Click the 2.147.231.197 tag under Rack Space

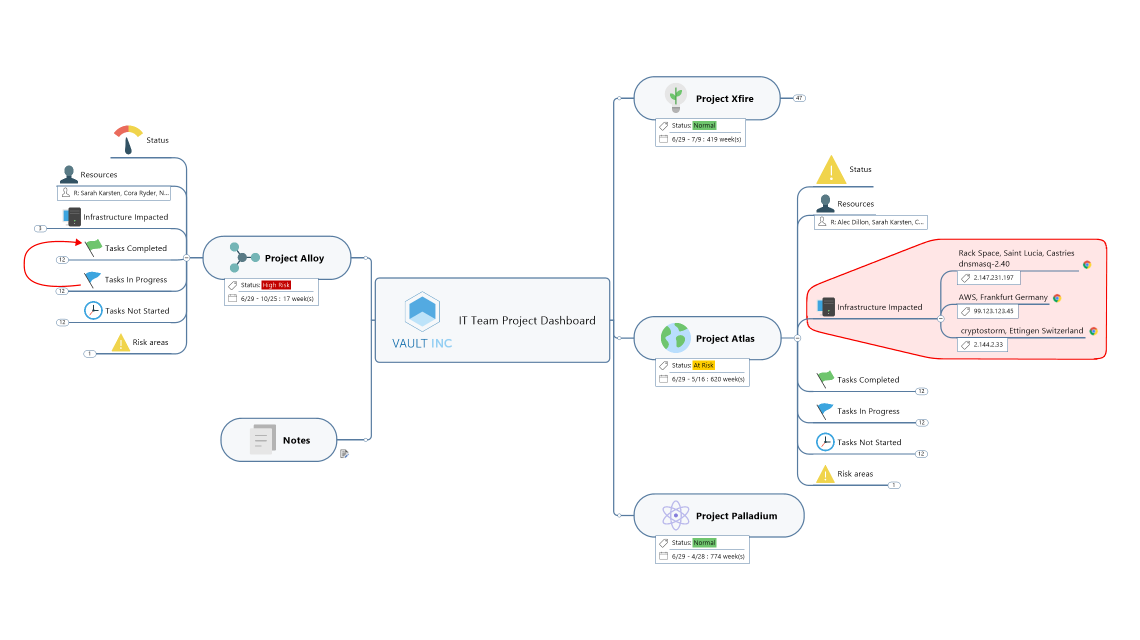click(988, 277)
